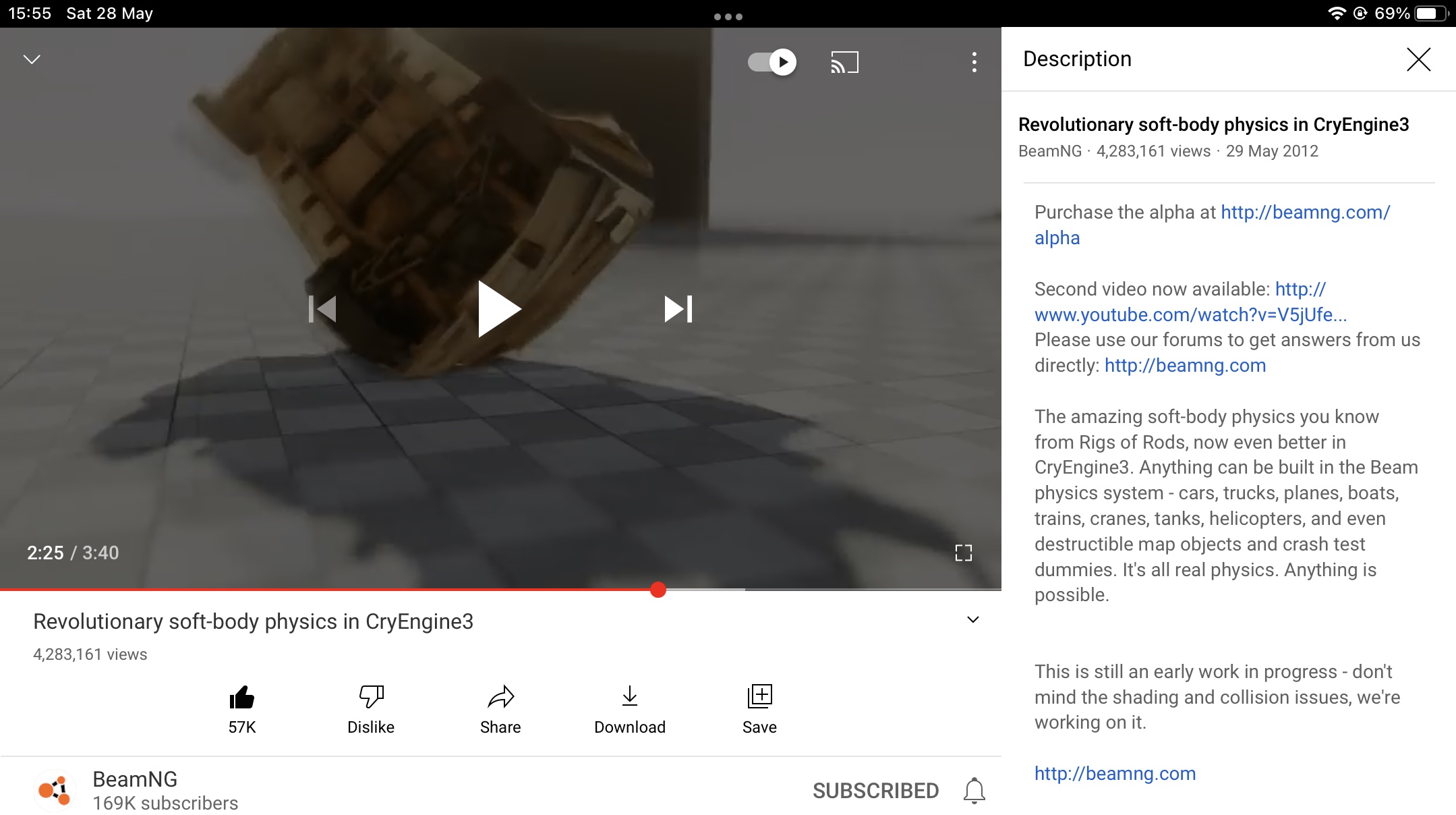This screenshot has height=815, width=1456.
Task: Toggle the notification bell for BeamNG
Action: pyautogui.click(x=974, y=791)
